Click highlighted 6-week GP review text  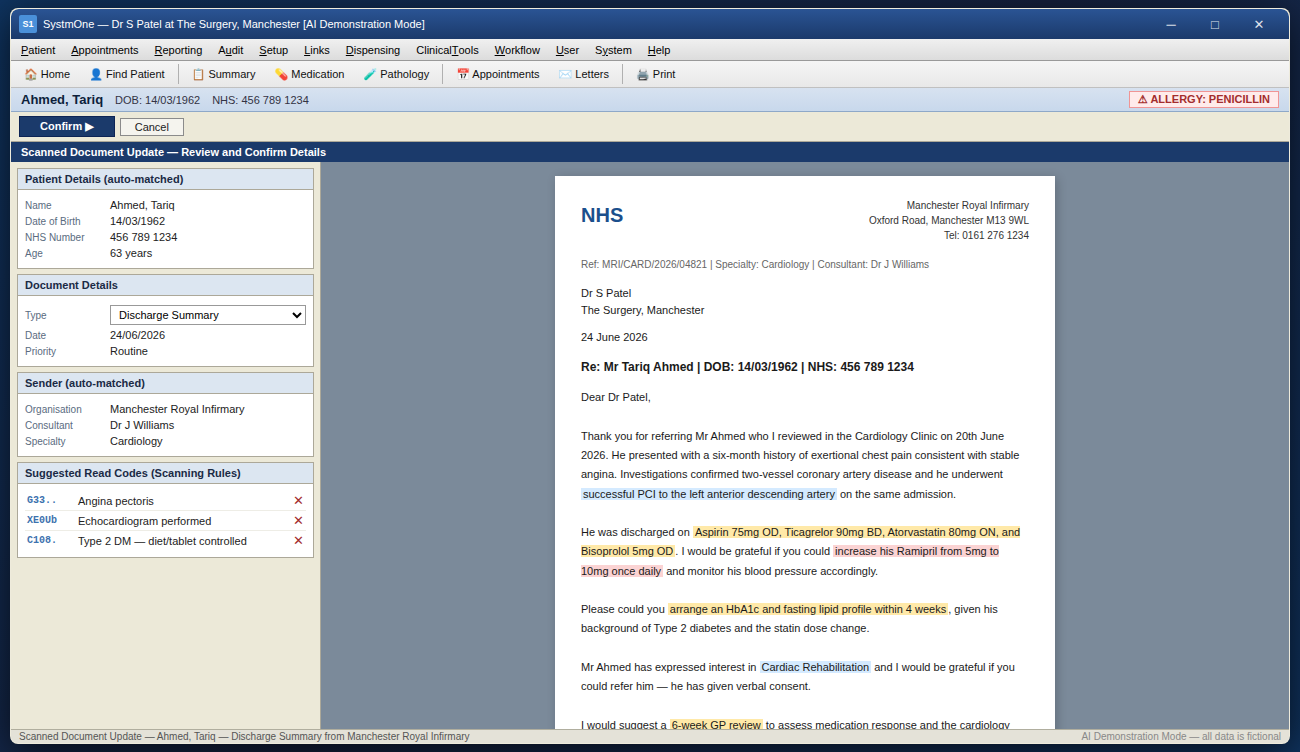[716, 725]
